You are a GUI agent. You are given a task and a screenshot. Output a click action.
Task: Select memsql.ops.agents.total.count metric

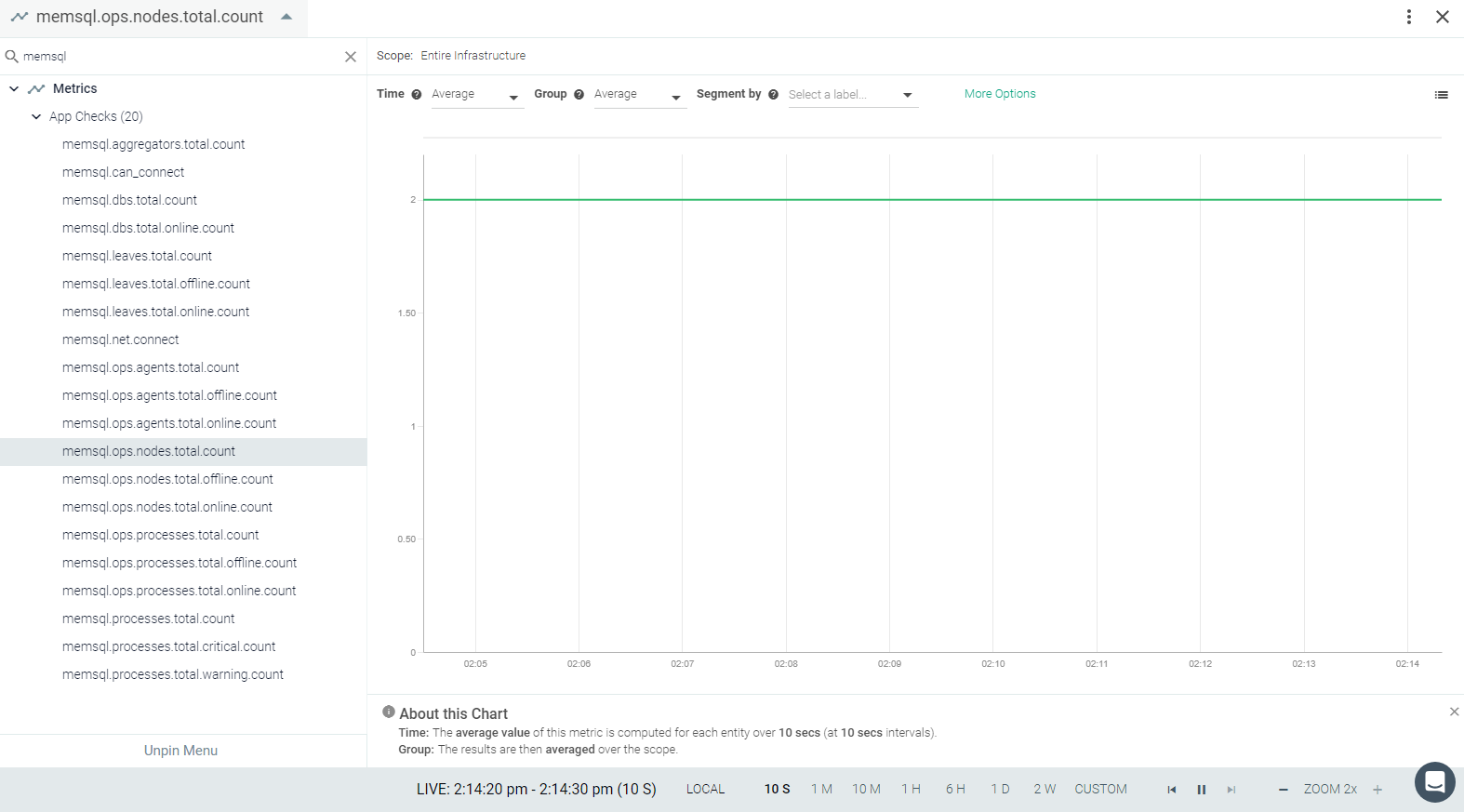[151, 367]
